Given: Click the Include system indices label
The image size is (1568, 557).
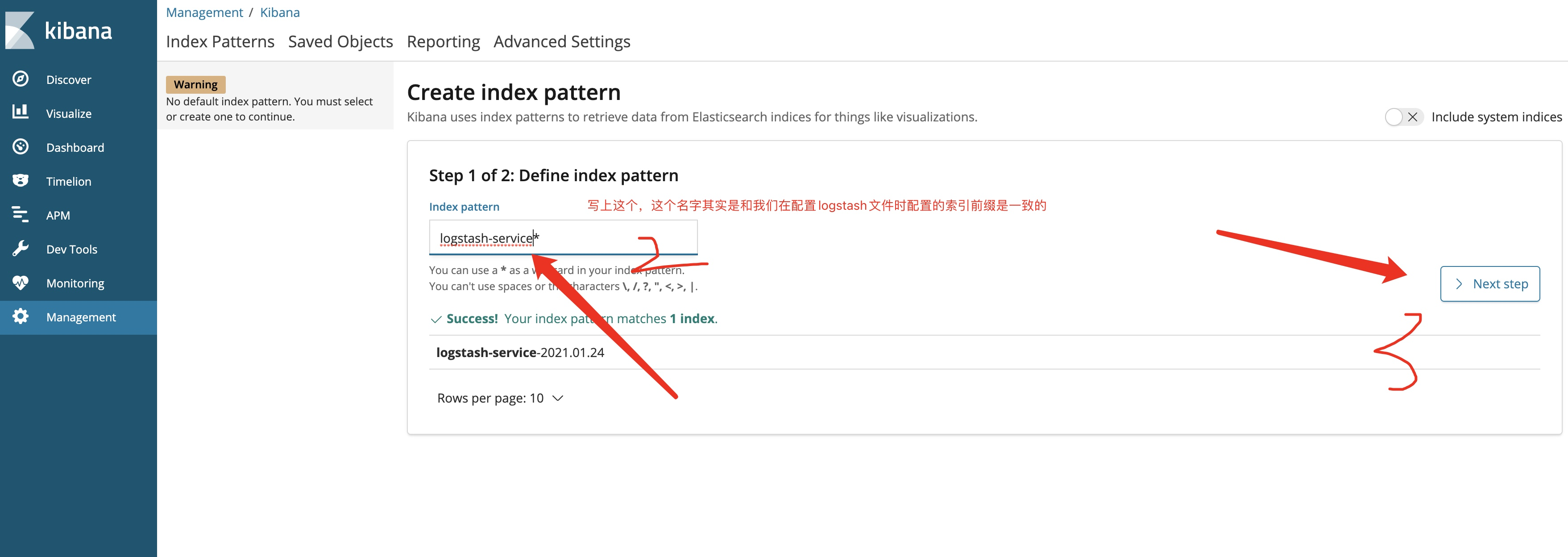Looking at the screenshot, I should tap(1496, 117).
